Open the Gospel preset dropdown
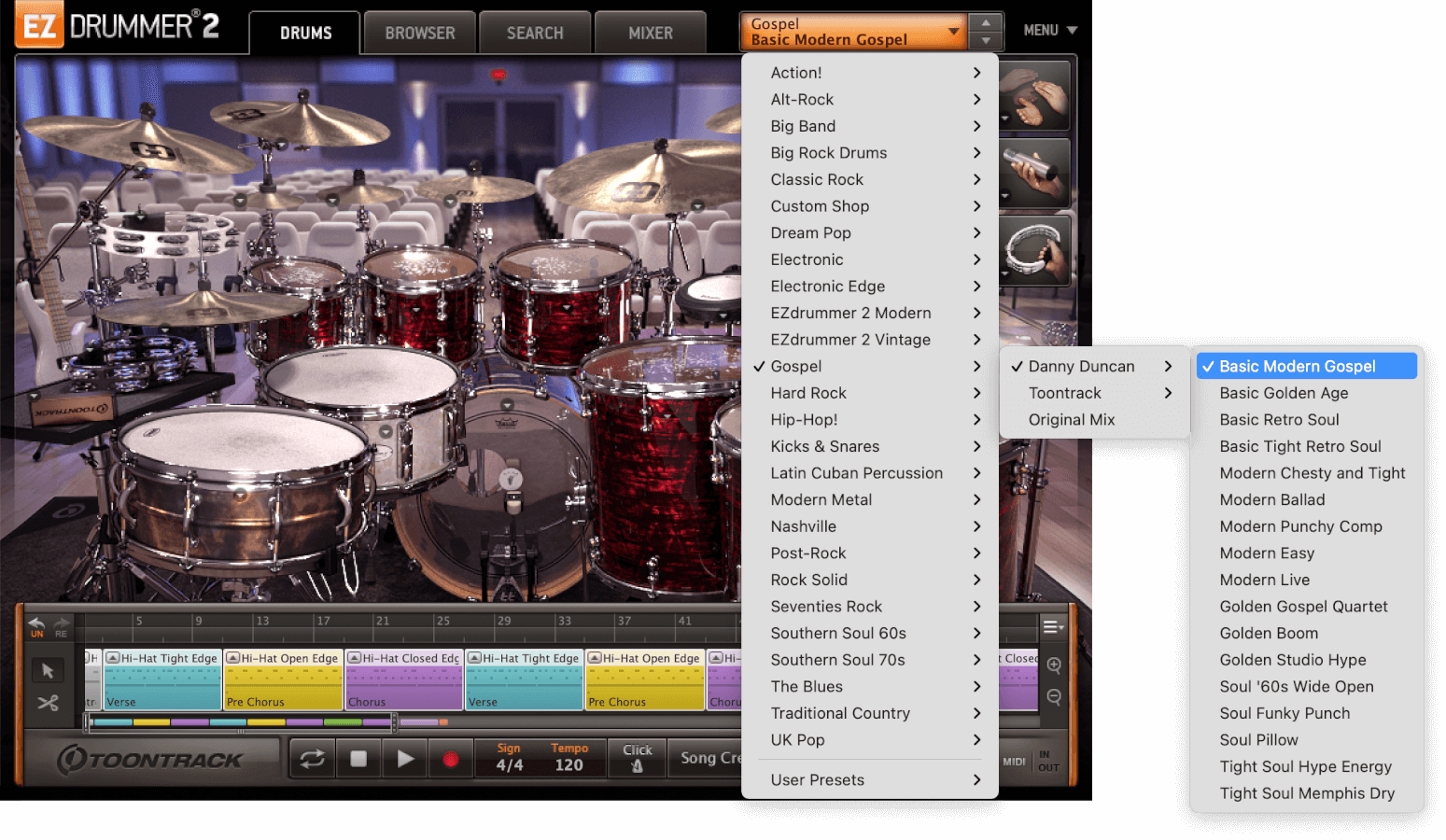1446x840 pixels. tap(854, 32)
